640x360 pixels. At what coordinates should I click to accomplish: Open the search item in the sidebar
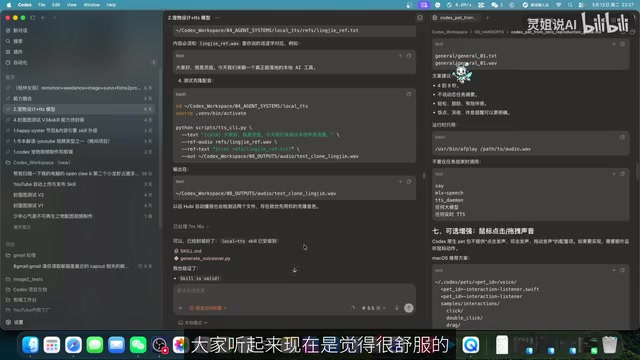15,41
